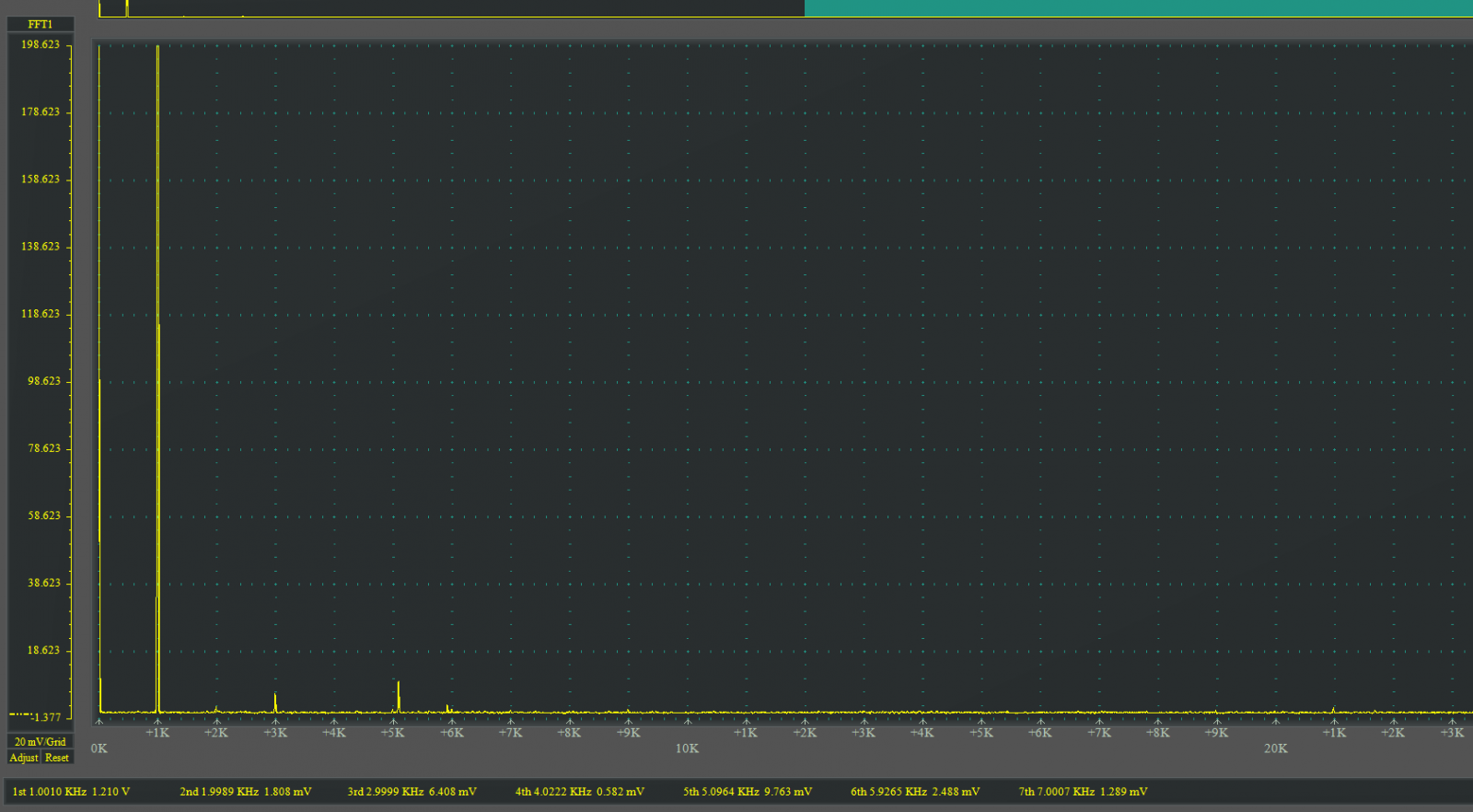The width and height of the screenshot is (1473, 812).
Task: Click the 38.623 vertical axis value
Action: [x=43, y=582]
